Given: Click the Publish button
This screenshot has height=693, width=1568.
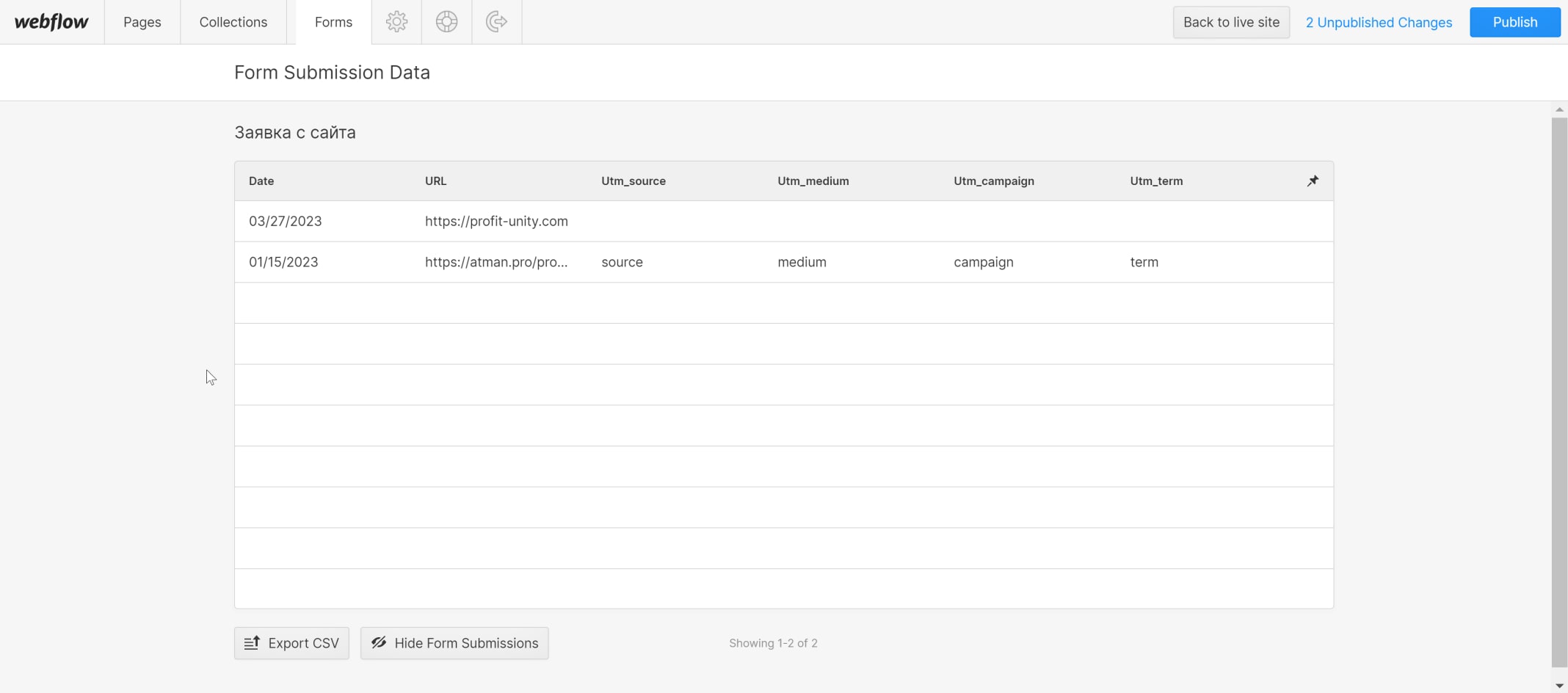Looking at the screenshot, I should click(x=1515, y=22).
